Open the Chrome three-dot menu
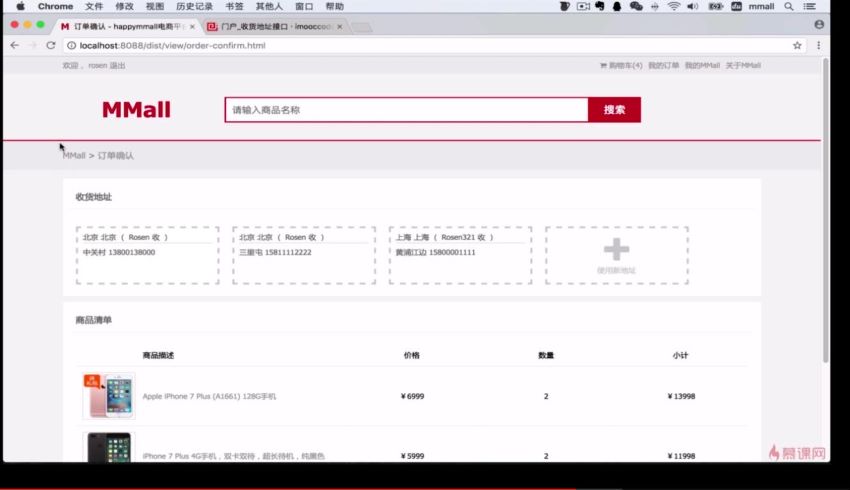This screenshot has width=850, height=490. point(819,45)
